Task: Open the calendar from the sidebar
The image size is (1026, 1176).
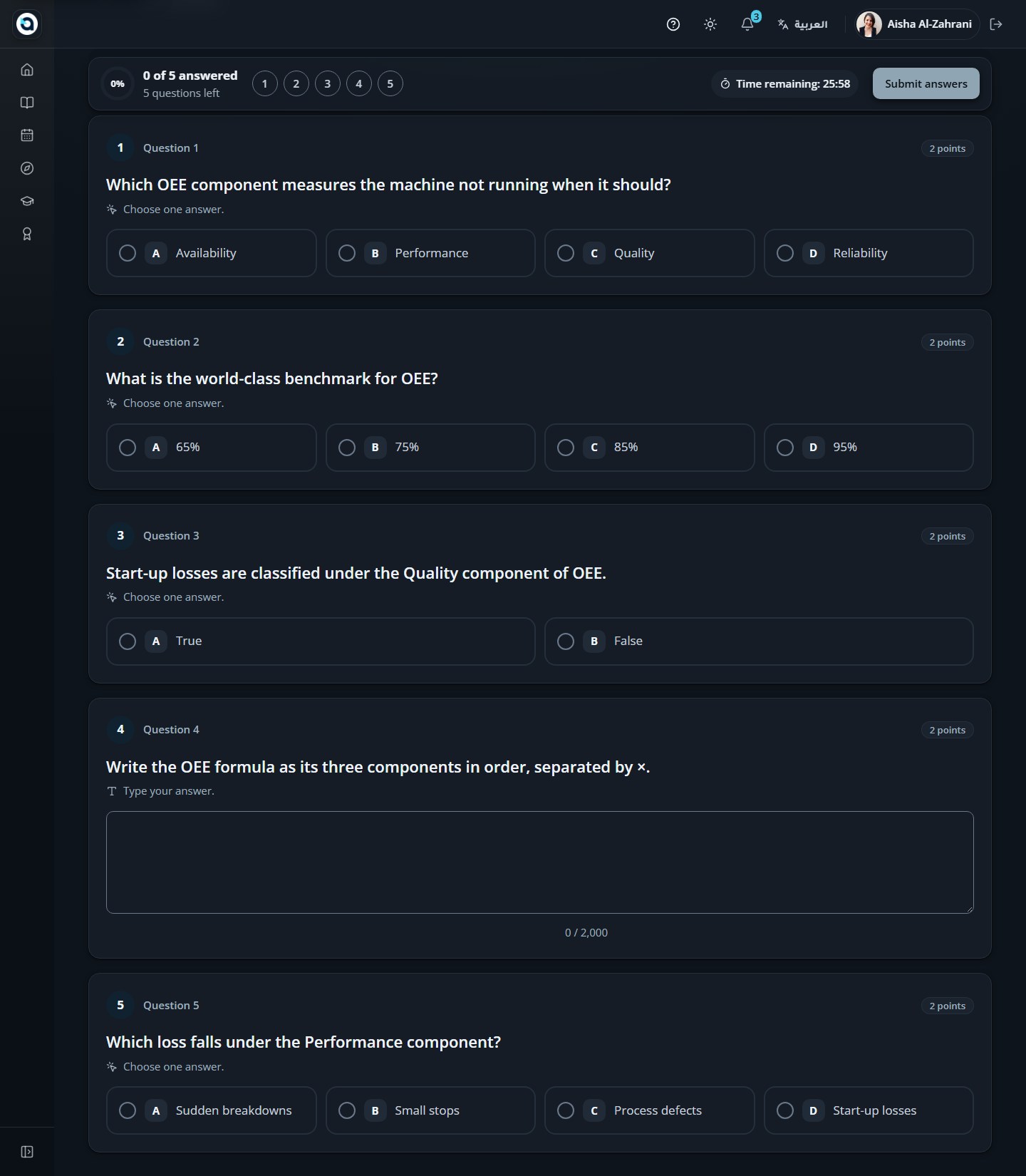Action: (x=27, y=135)
